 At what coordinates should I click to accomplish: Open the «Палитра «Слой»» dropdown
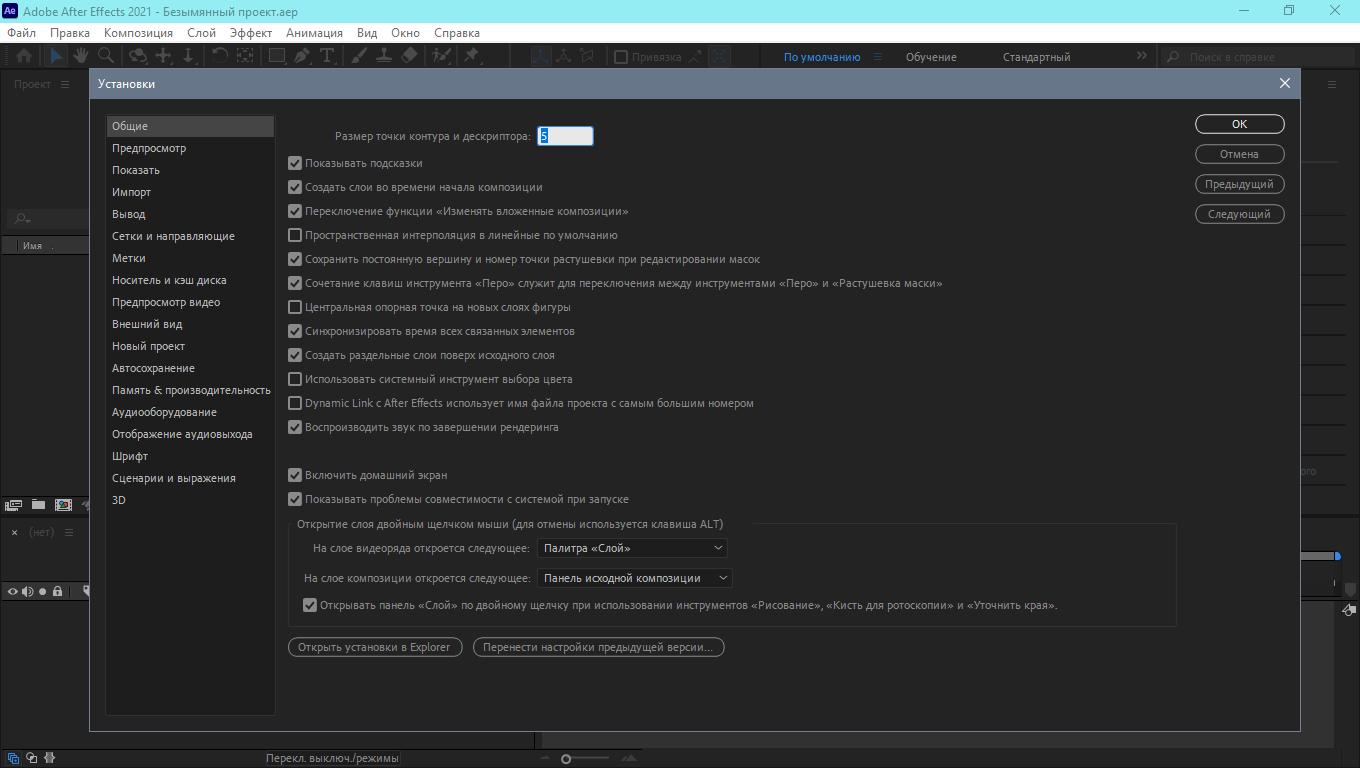631,548
